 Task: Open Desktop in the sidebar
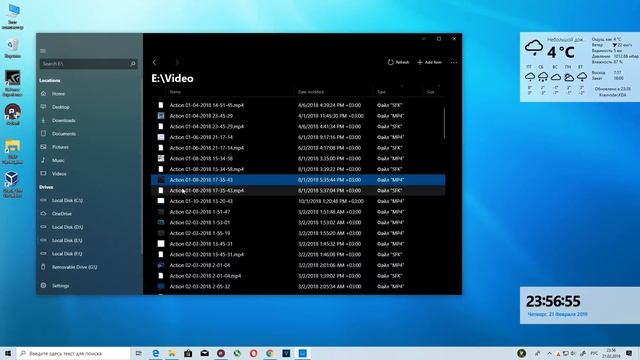pyautogui.click(x=60, y=107)
